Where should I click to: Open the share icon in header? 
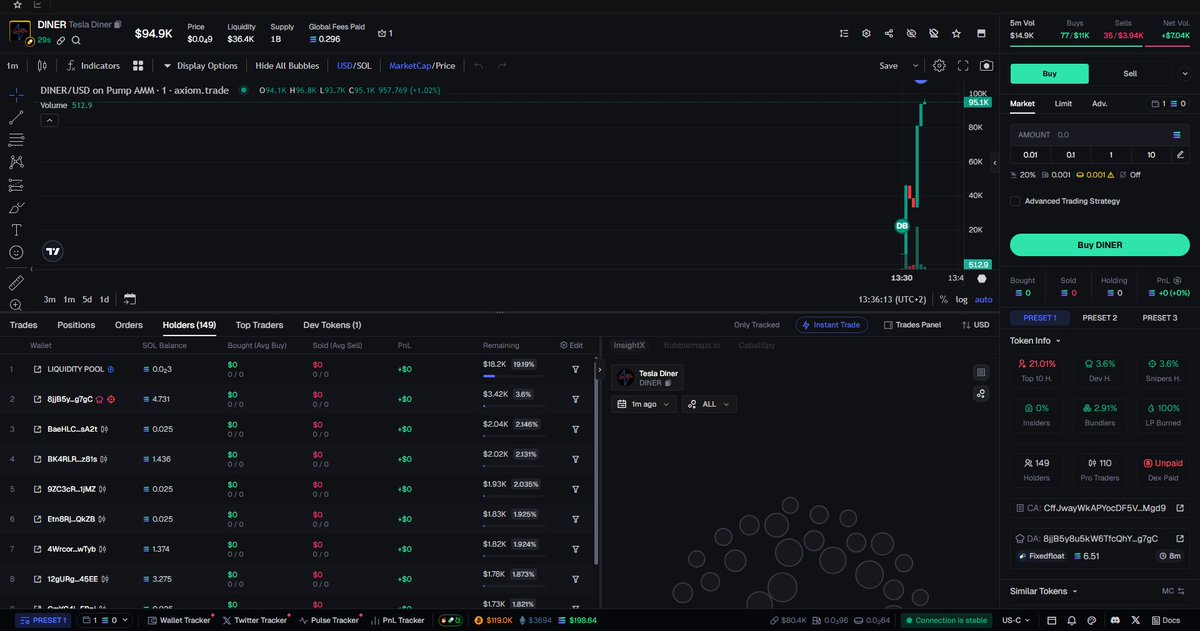pyautogui.click(x=889, y=33)
